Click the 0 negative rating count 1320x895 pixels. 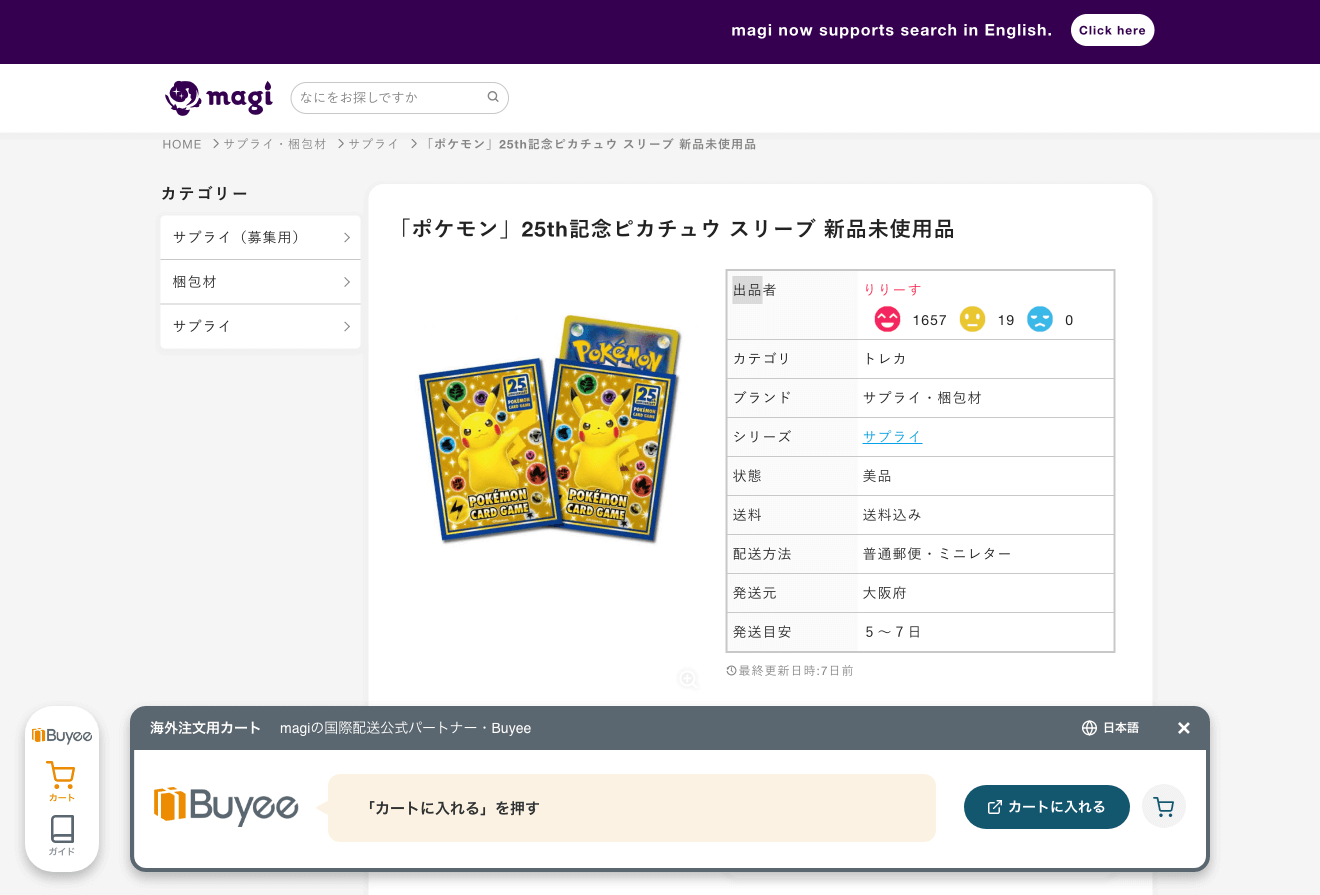pyautogui.click(x=1069, y=320)
